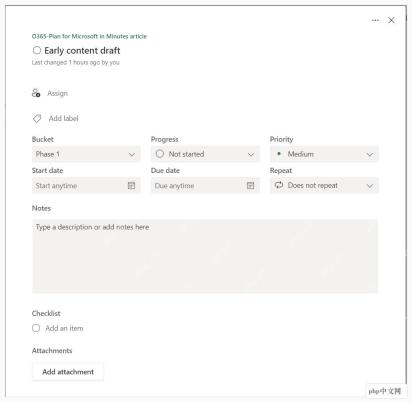Mark Early content draft task complete
This screenshot has width=412, height=402.
[37, 50]
